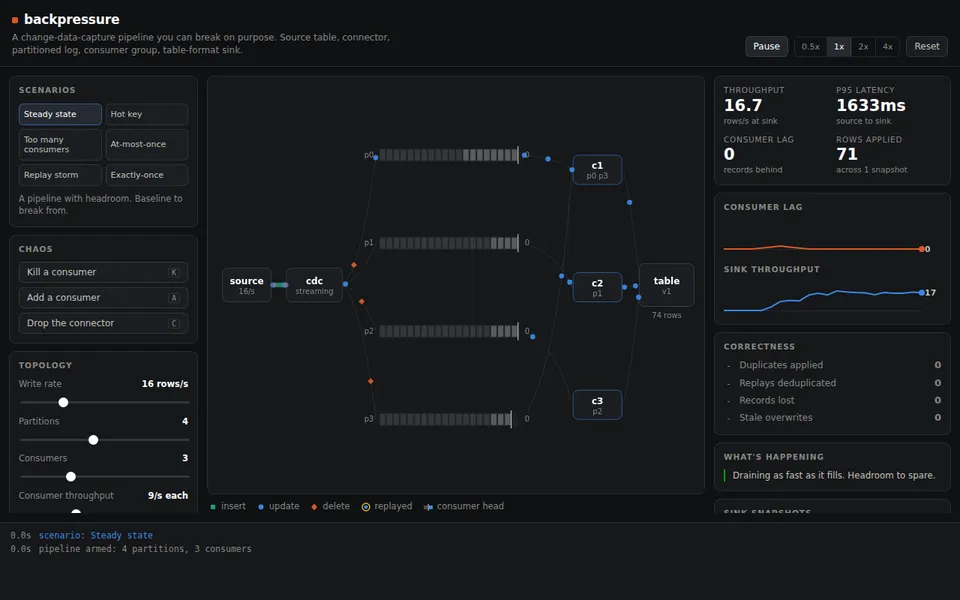Screen dimensions: 960x600
Task: Click the Records lost row
Action: 833,400
